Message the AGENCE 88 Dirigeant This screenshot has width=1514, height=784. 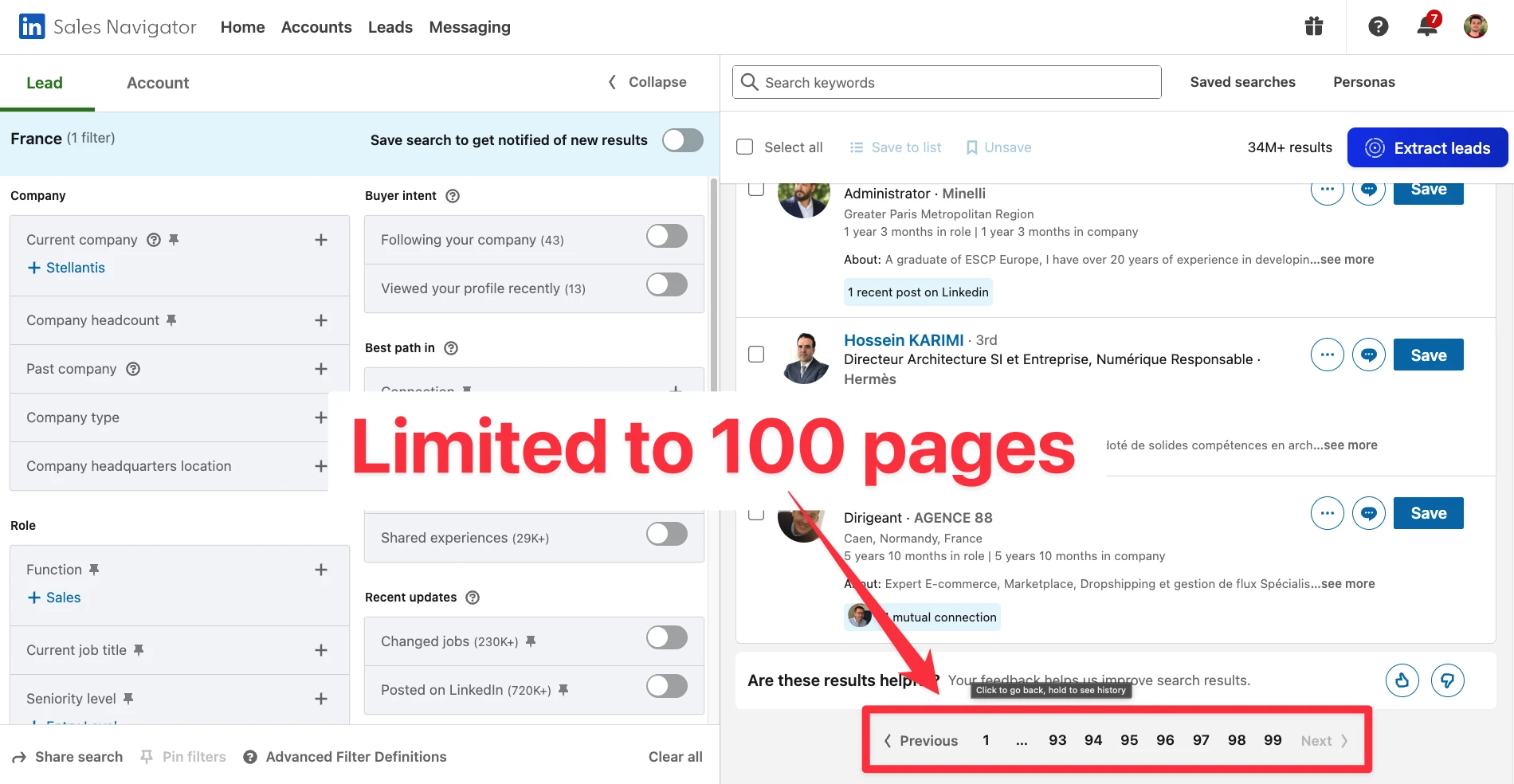[x=1369, y=513]
